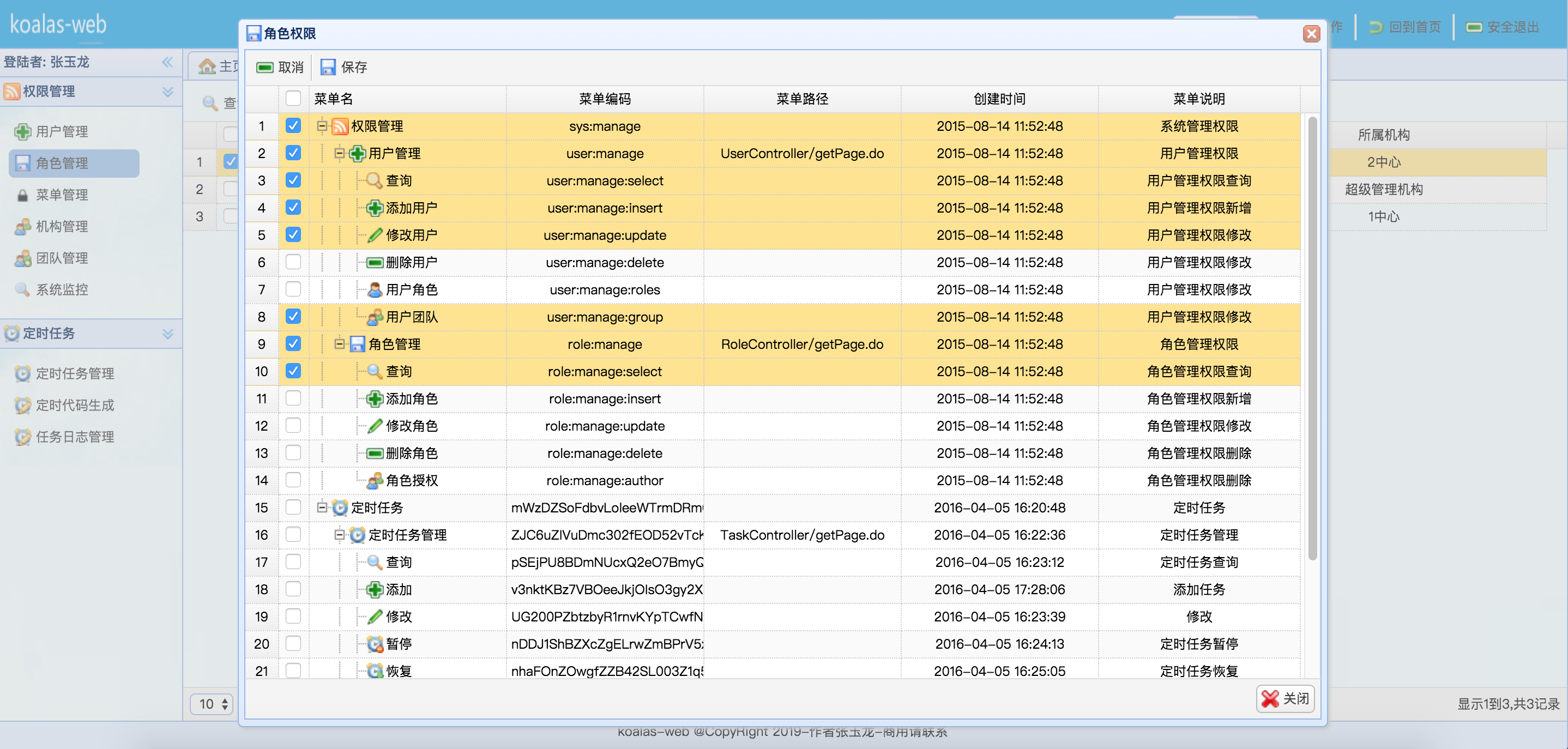This screenshot has width=1568, height=749.
Task: Click the 定时任务 clock icon in row 15
Action: coord(340,508)
